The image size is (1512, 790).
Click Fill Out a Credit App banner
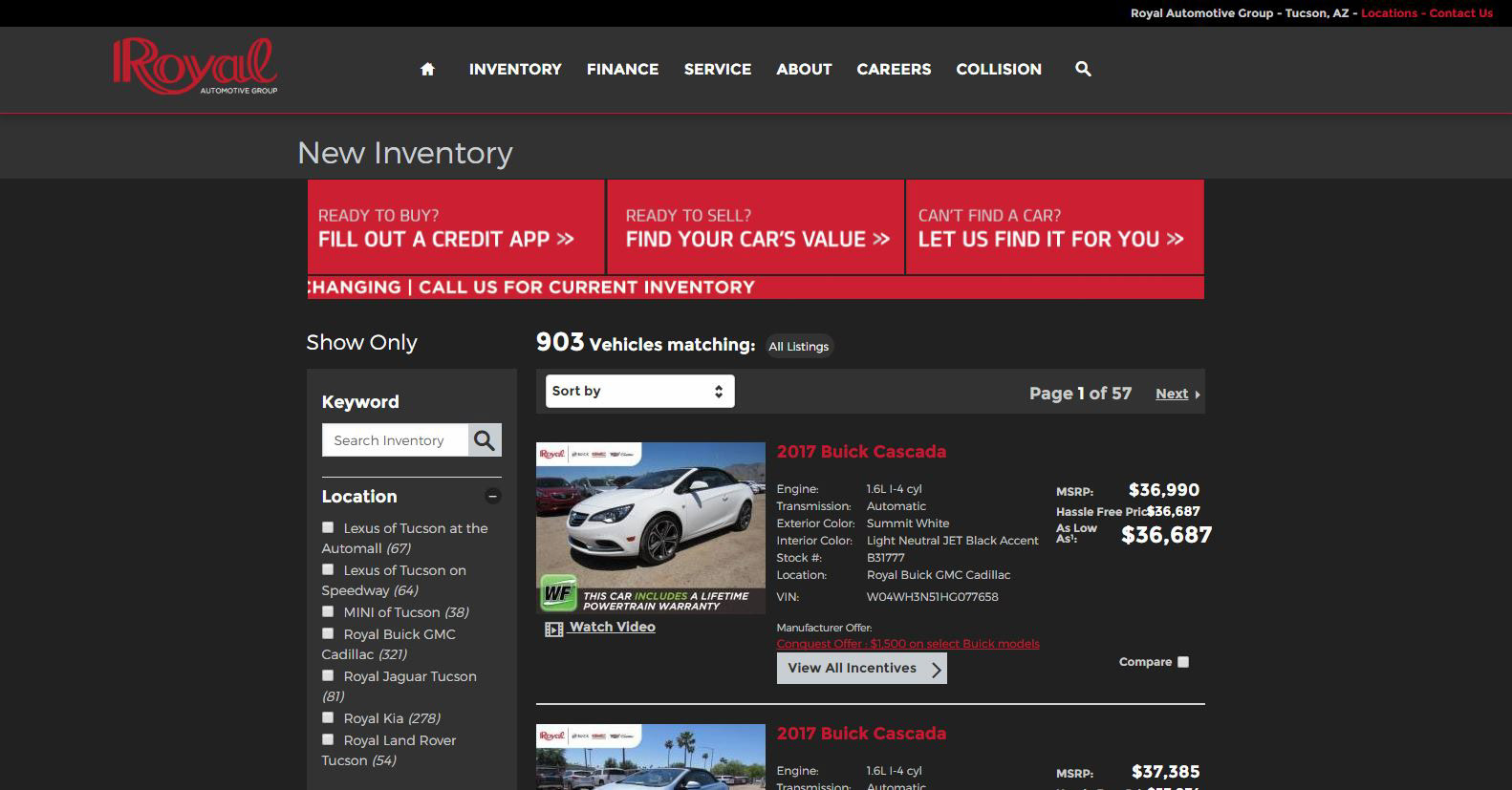456,227
